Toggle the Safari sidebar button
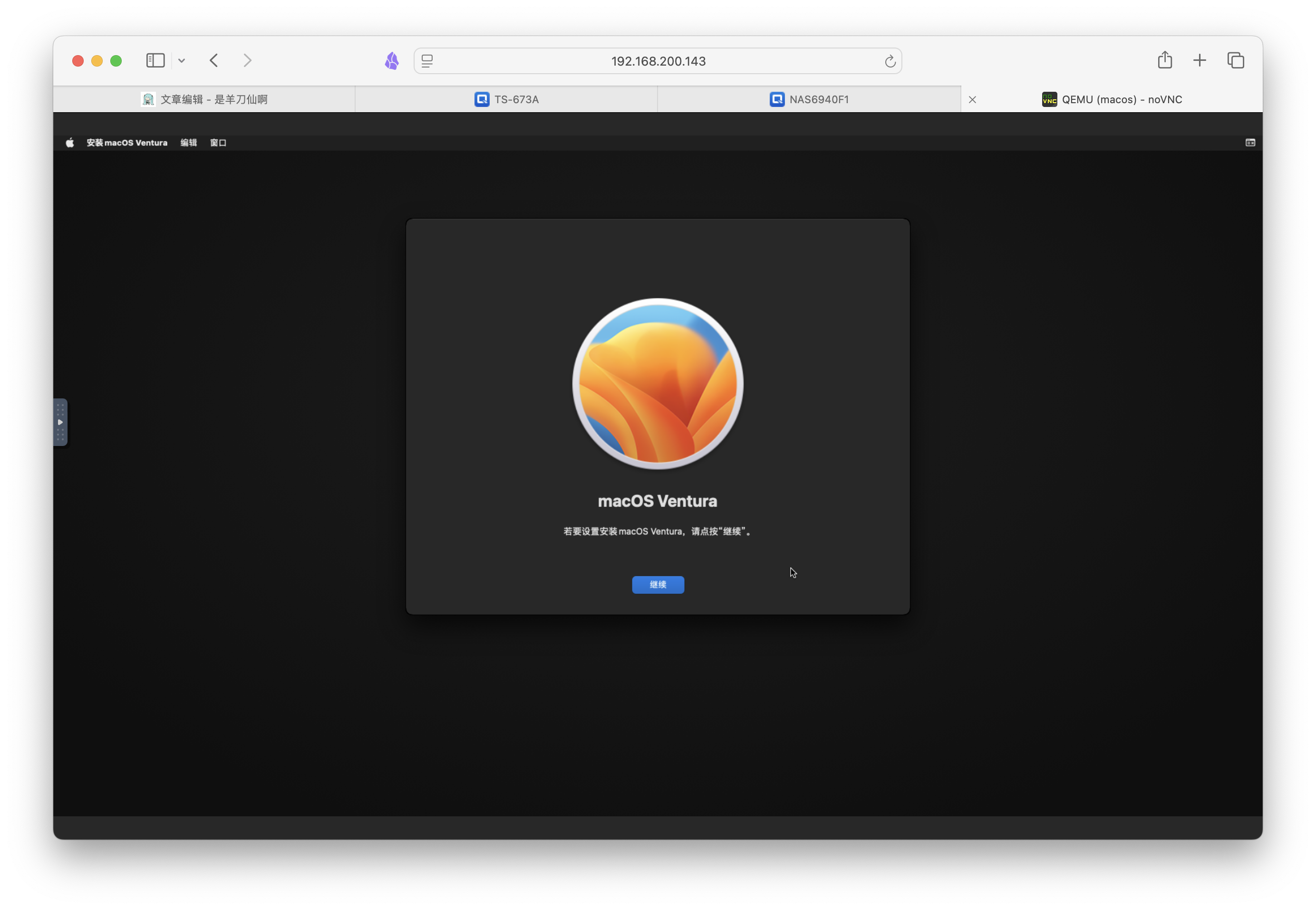Viewport: 1316px width, 910px height. tap(155, 60)
